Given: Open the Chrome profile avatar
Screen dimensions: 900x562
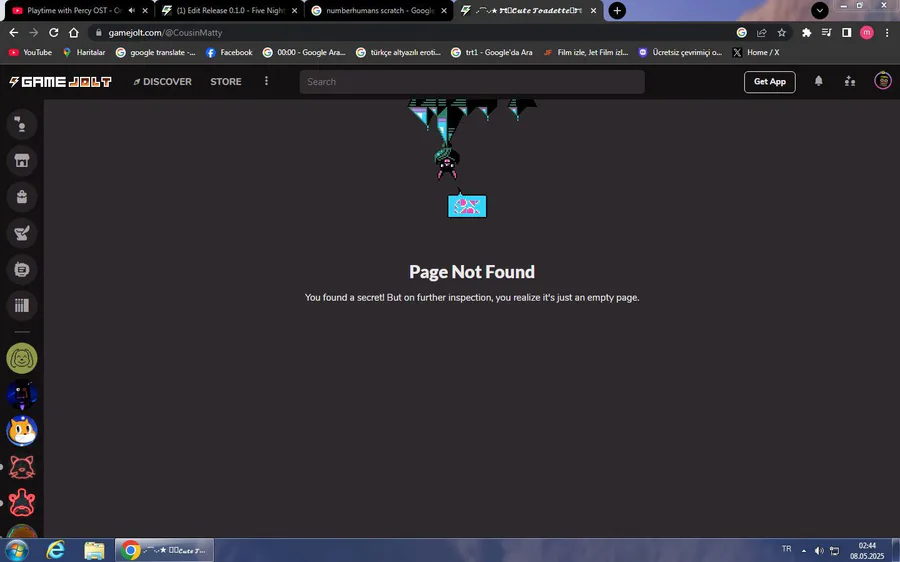Looking at the screenshot, I should coord(867,33).
